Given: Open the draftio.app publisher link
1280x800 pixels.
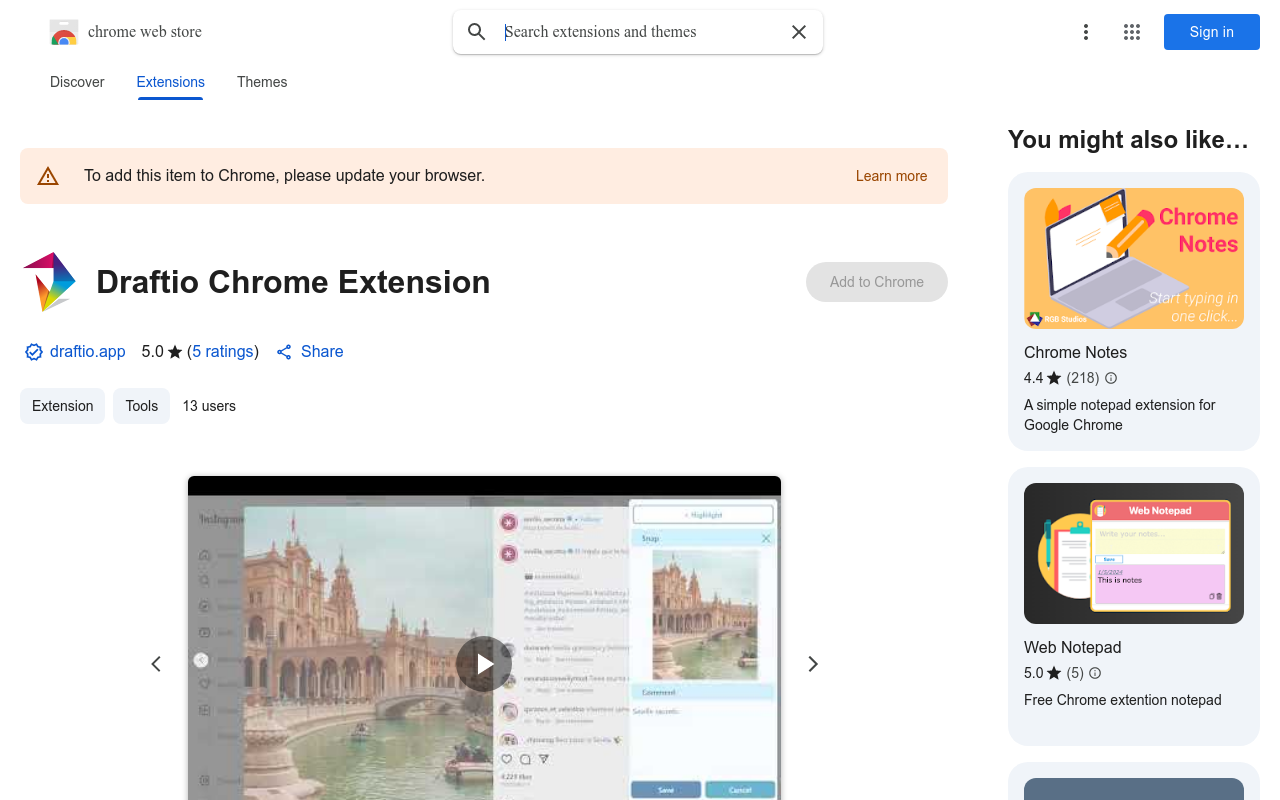Looking at the screenshot, I should [88, 352].
